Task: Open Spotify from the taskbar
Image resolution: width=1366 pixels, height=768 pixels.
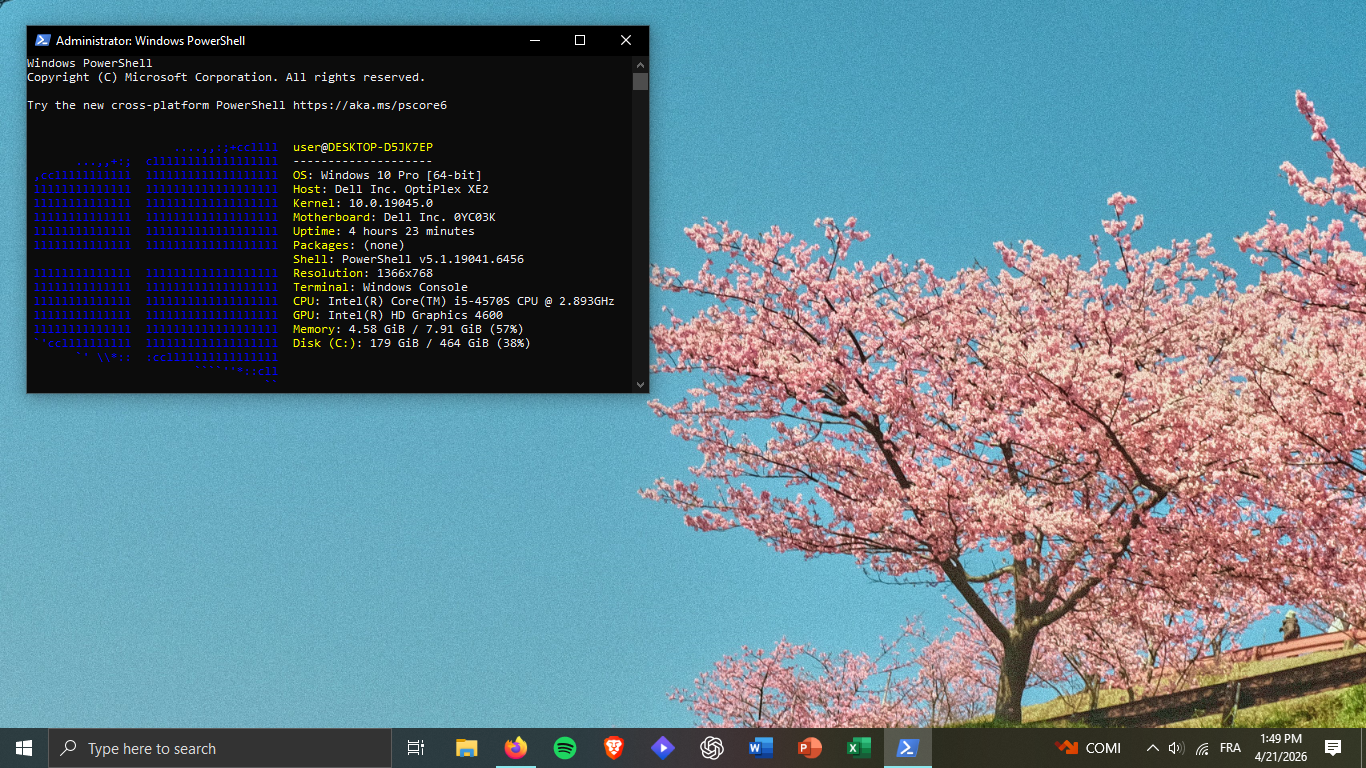Action: tap(564, 748)
